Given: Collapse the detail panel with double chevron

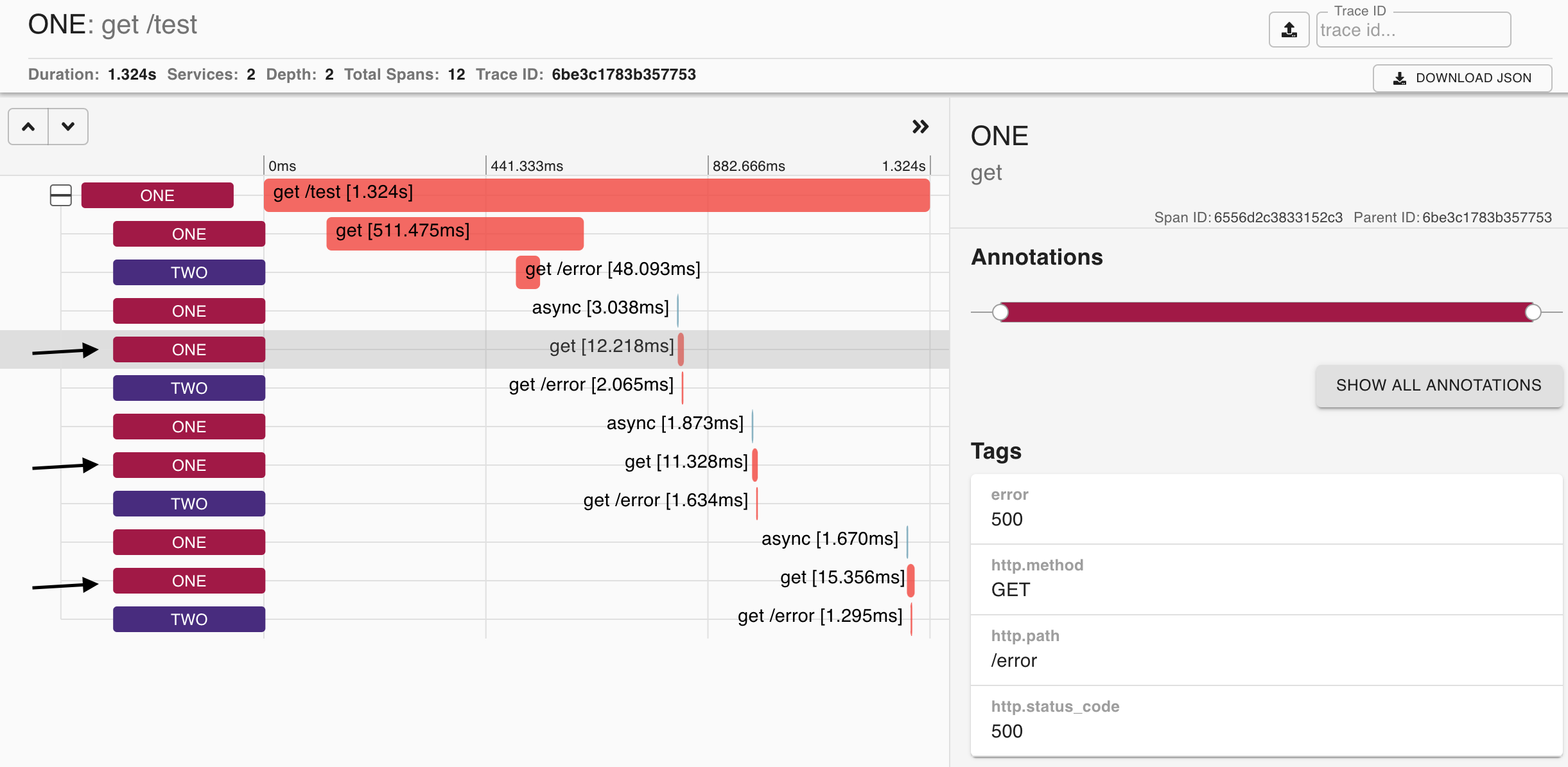Looking at the screenshot, I should pos(920,127).
